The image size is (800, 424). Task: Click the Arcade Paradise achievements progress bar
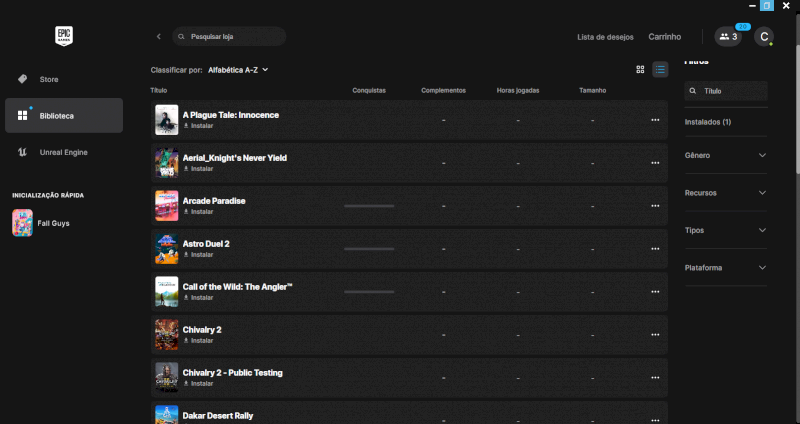pyautogui.click(x=369, y=206)
